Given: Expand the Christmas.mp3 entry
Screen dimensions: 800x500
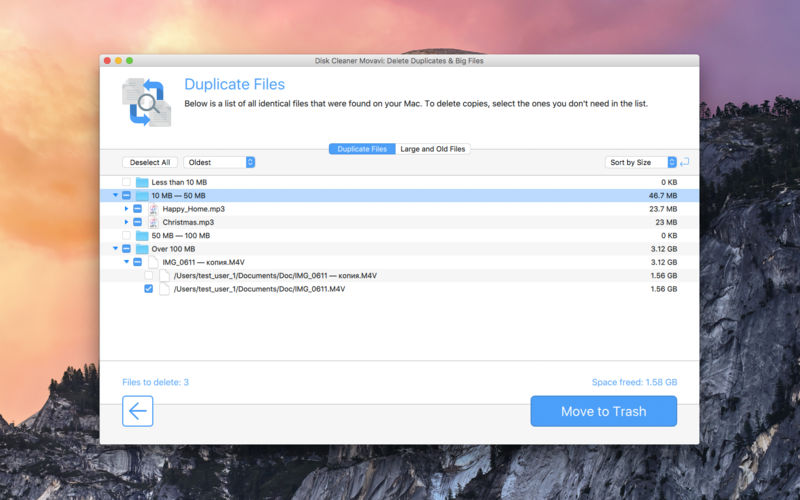Looking at the screenshot, I should [x=126, y=222].
